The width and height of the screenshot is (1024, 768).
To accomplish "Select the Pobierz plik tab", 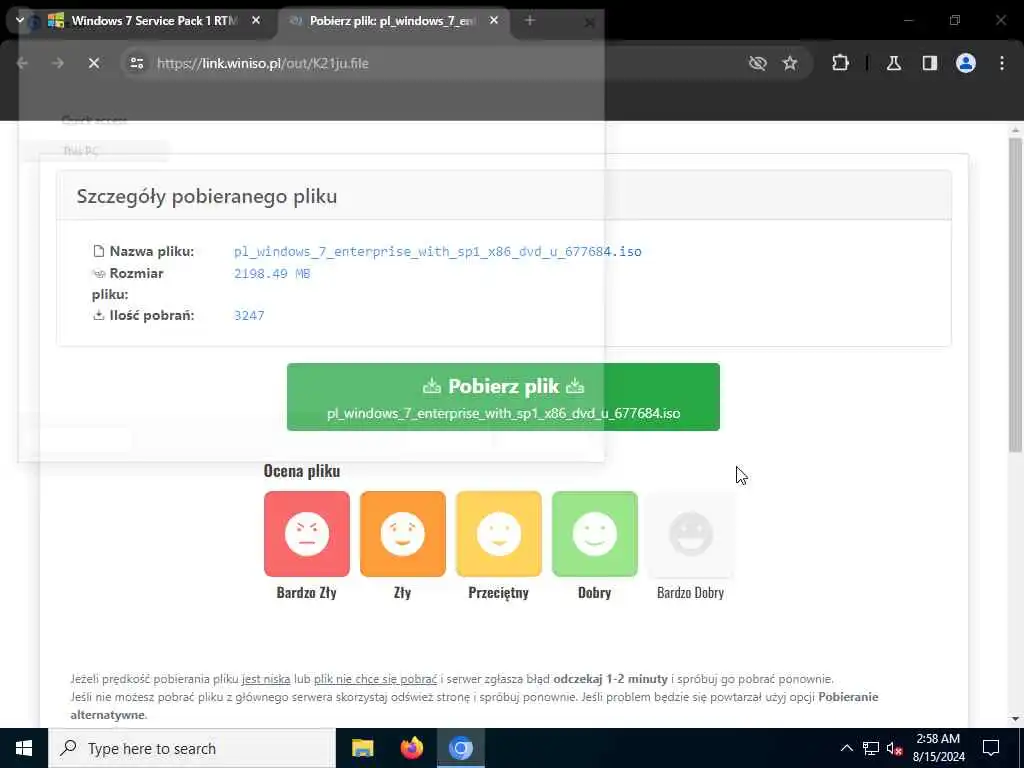I will point(392,21).
